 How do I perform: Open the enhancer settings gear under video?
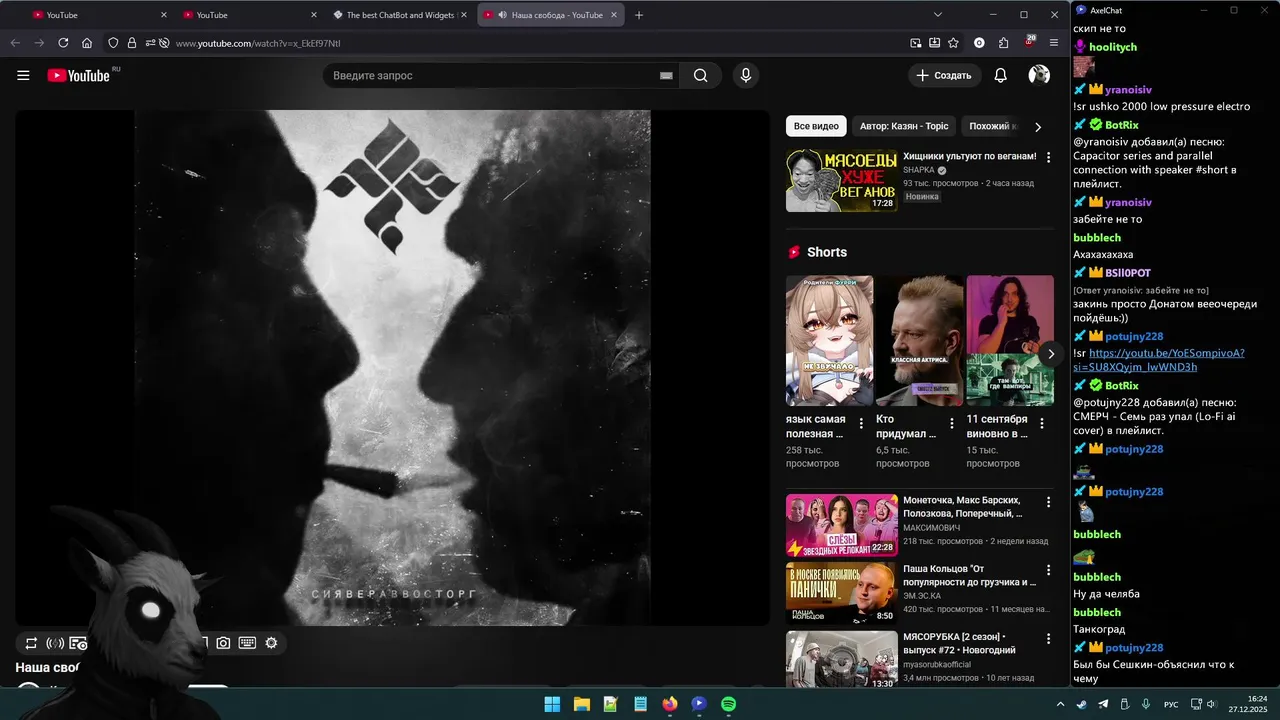pyautogui.click(x=271, y=643)
